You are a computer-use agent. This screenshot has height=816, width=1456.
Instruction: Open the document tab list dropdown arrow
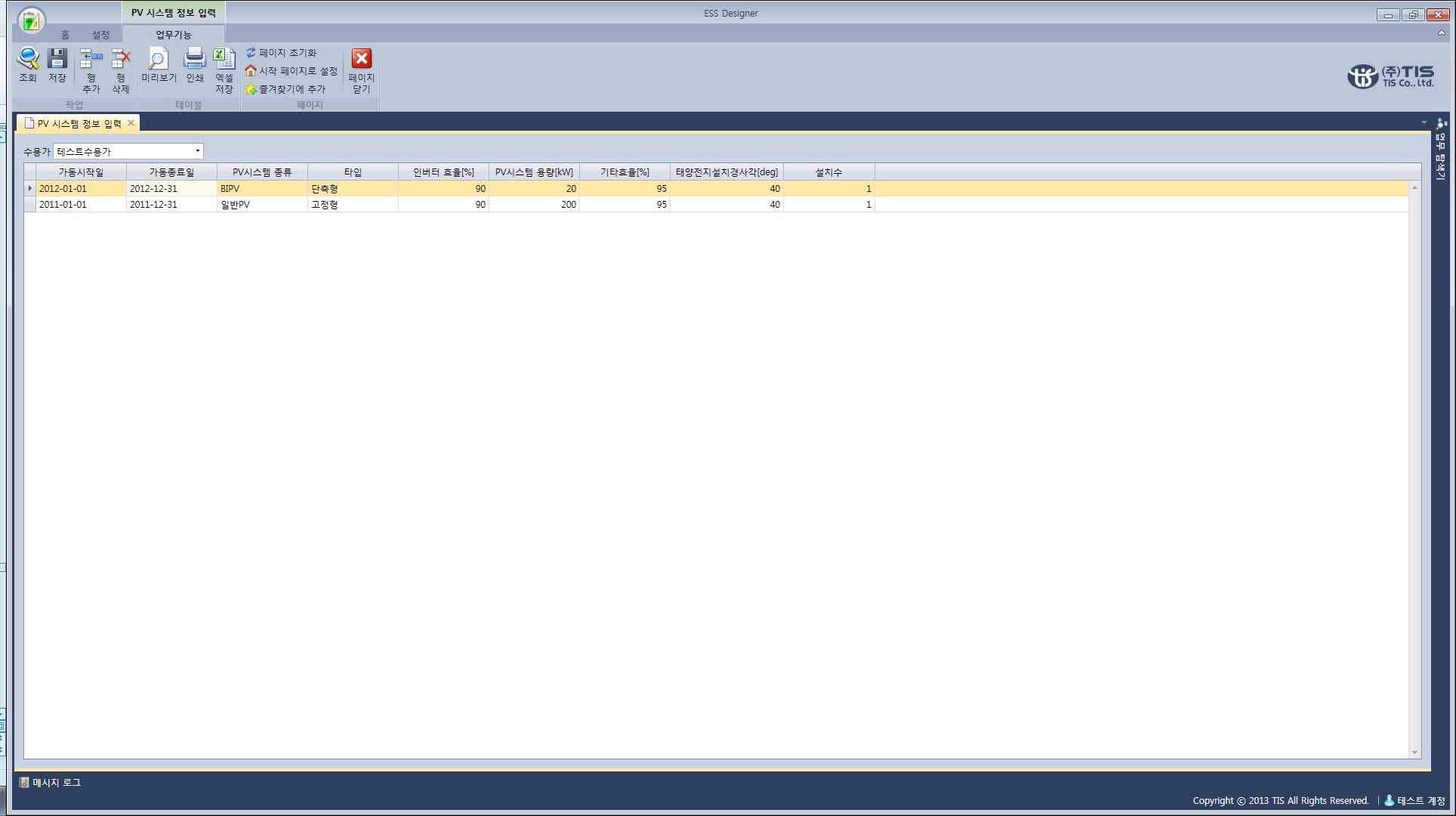[1424, 122]
